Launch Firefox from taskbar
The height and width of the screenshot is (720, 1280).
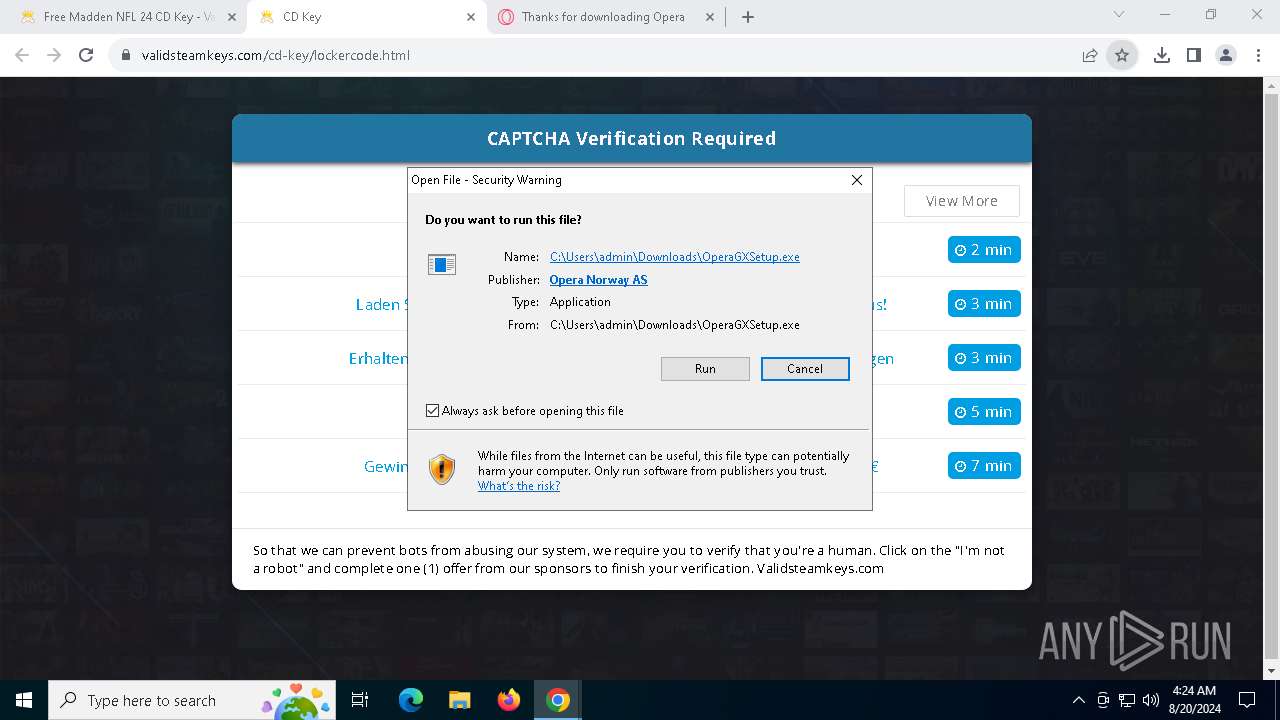click(x=509, y=700)
